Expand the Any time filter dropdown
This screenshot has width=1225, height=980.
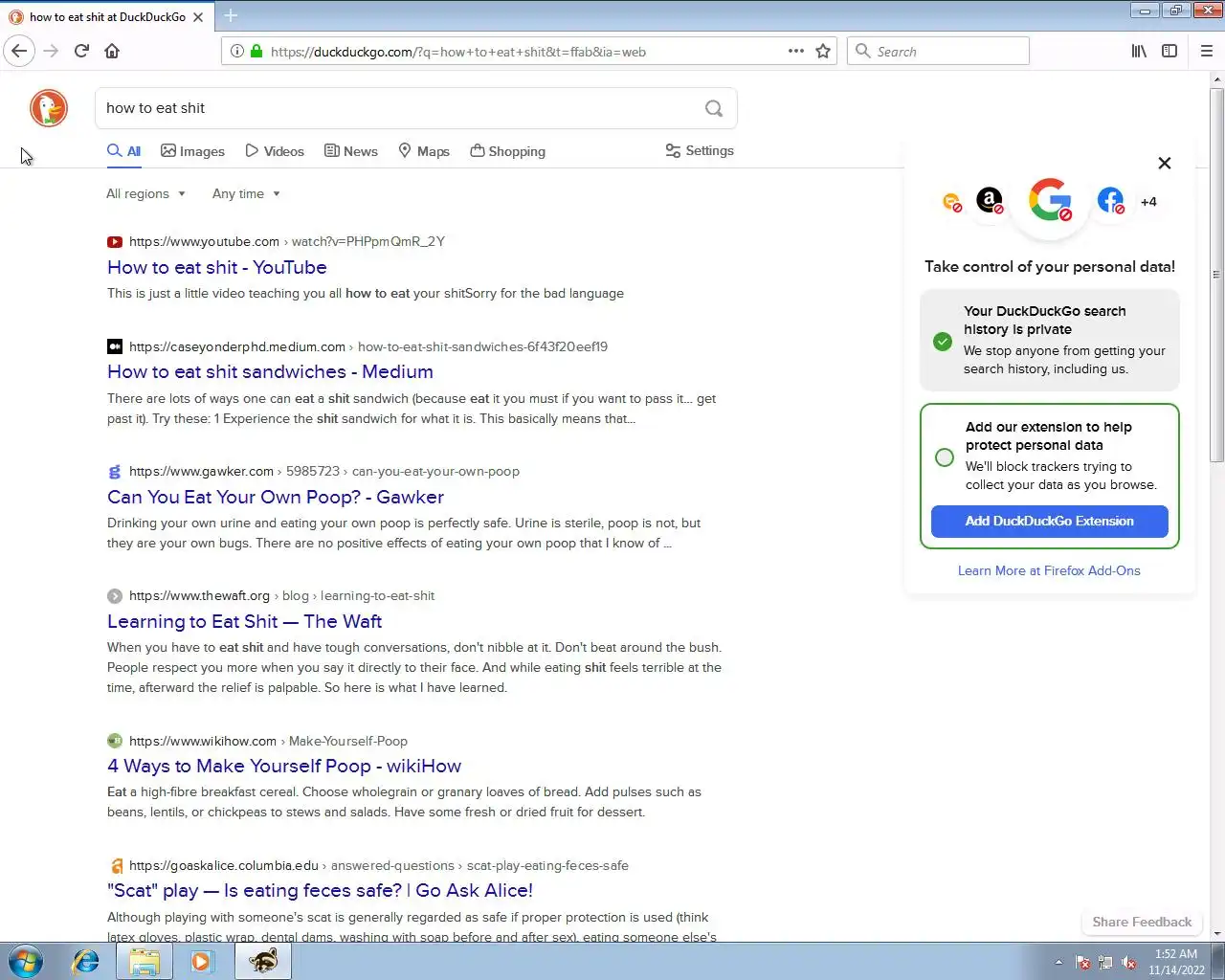pos(246,193)
